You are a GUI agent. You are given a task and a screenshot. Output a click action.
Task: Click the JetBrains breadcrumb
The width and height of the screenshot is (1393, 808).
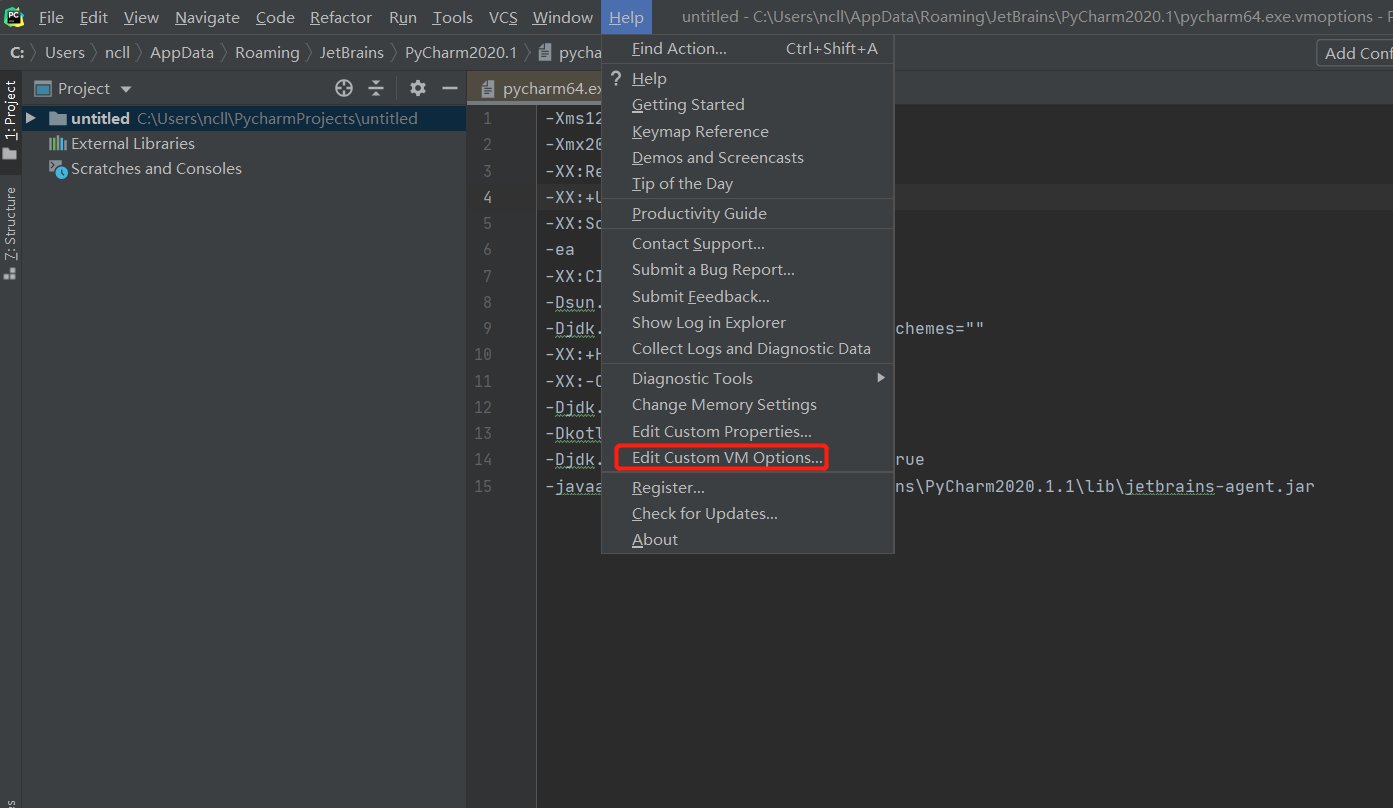pos(352,53)
